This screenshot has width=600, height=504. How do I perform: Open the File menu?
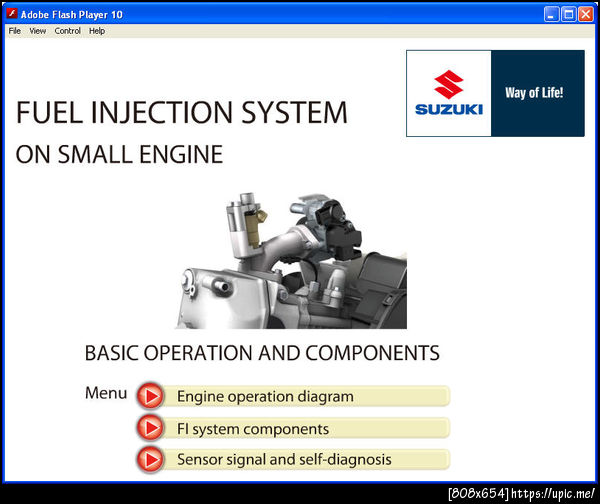15,31
